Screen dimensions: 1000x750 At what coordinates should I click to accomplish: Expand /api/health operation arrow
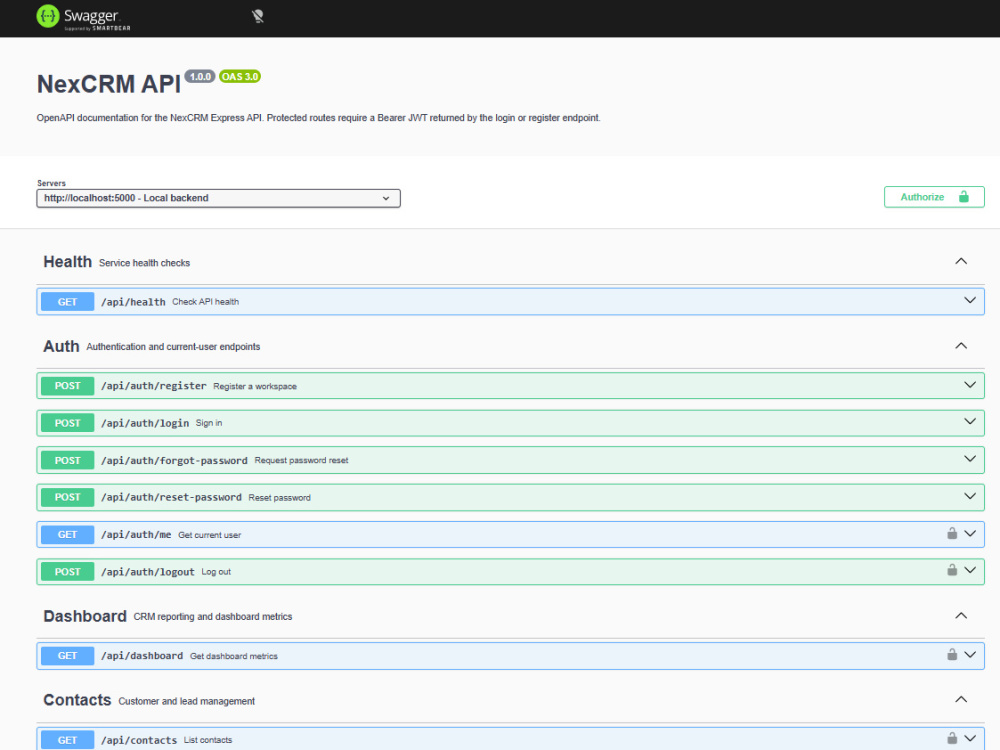969,300
